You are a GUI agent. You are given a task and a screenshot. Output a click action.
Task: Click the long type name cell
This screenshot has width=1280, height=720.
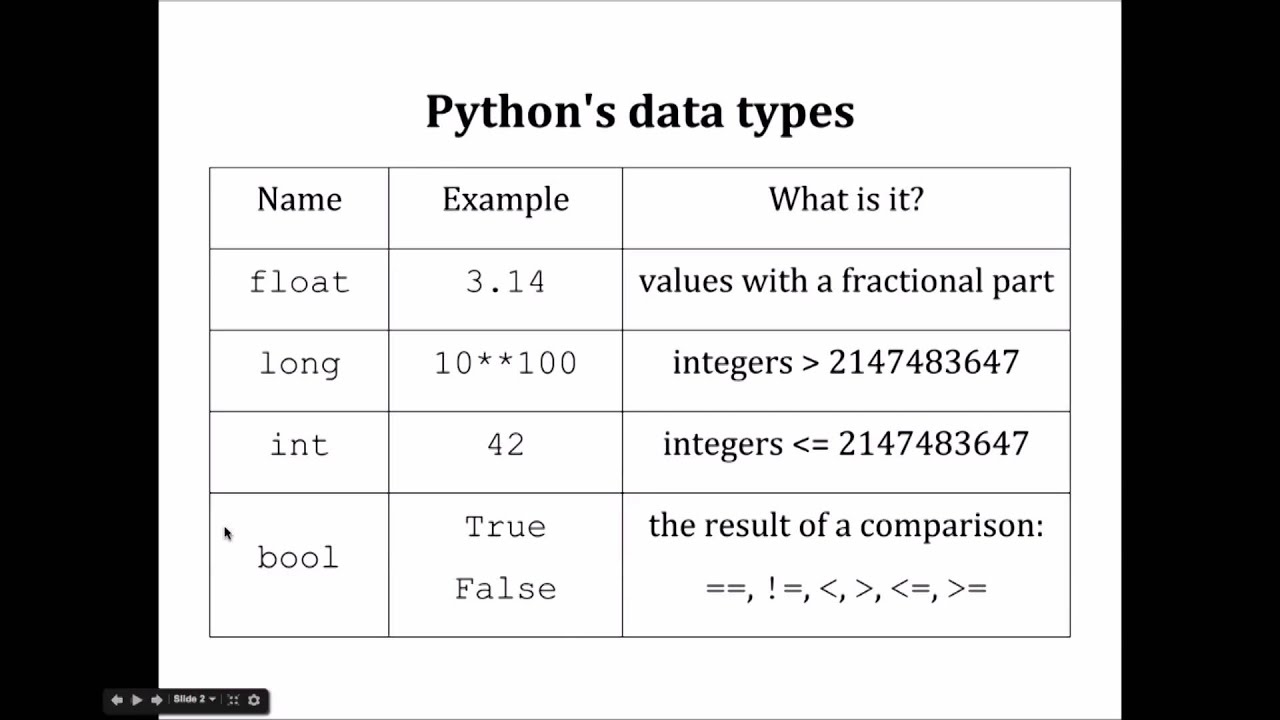point(299,371)
